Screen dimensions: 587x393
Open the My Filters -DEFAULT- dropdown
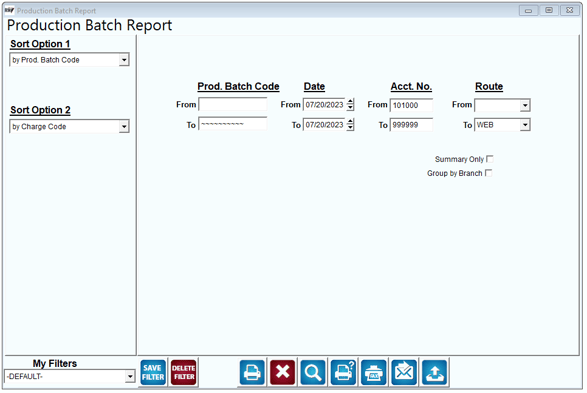[x=130, y=377]
